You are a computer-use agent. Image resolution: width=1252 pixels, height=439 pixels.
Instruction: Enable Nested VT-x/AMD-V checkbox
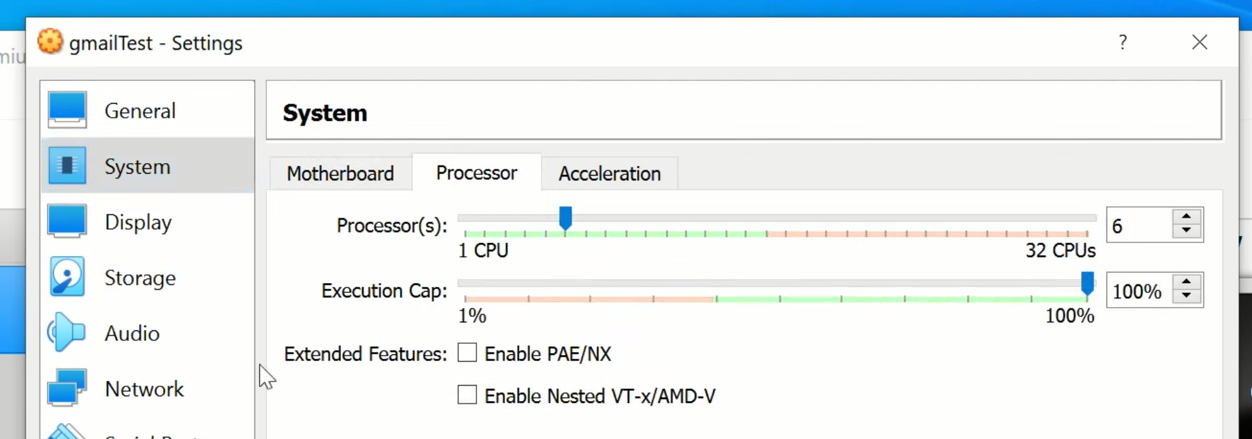point(467,394)
